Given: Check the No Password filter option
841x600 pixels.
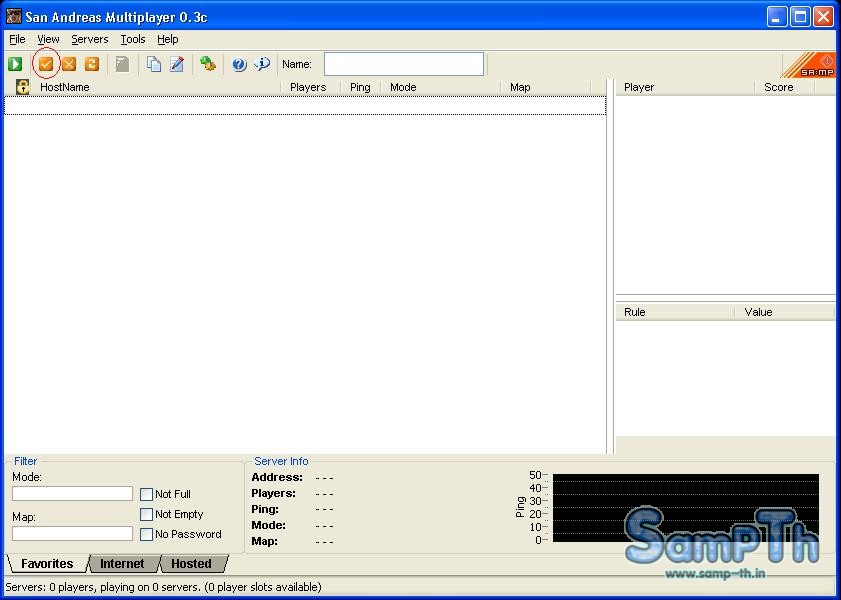Looking at the screenshot, I should click(x=147, y=534).
